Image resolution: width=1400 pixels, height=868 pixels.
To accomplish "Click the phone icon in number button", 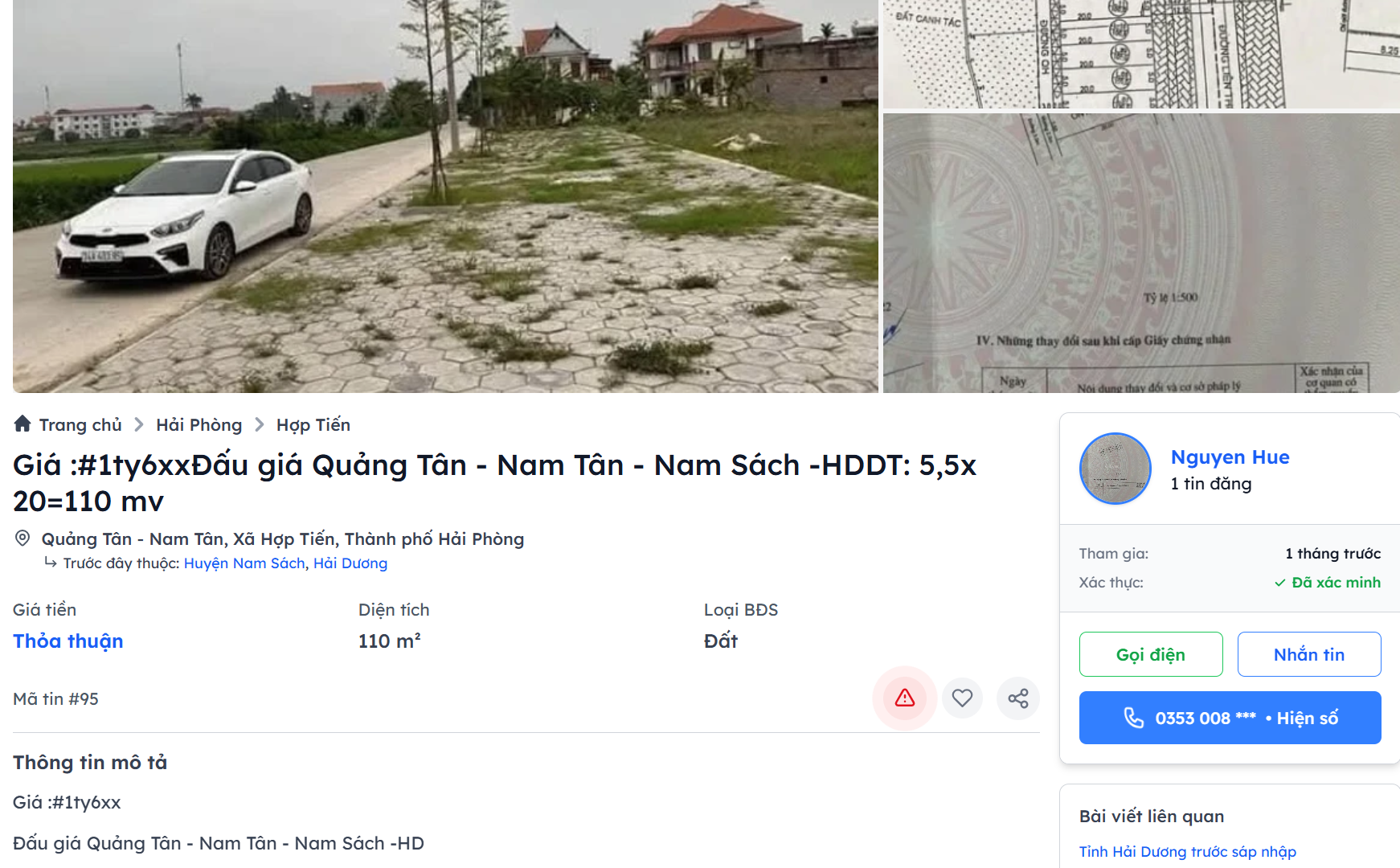I will coord(1133,718).
